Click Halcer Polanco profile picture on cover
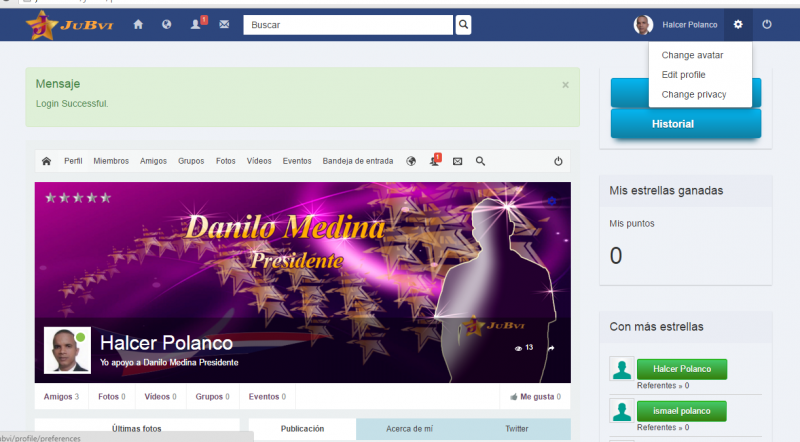Screen dimensions: 800x442 pos(67,350)
